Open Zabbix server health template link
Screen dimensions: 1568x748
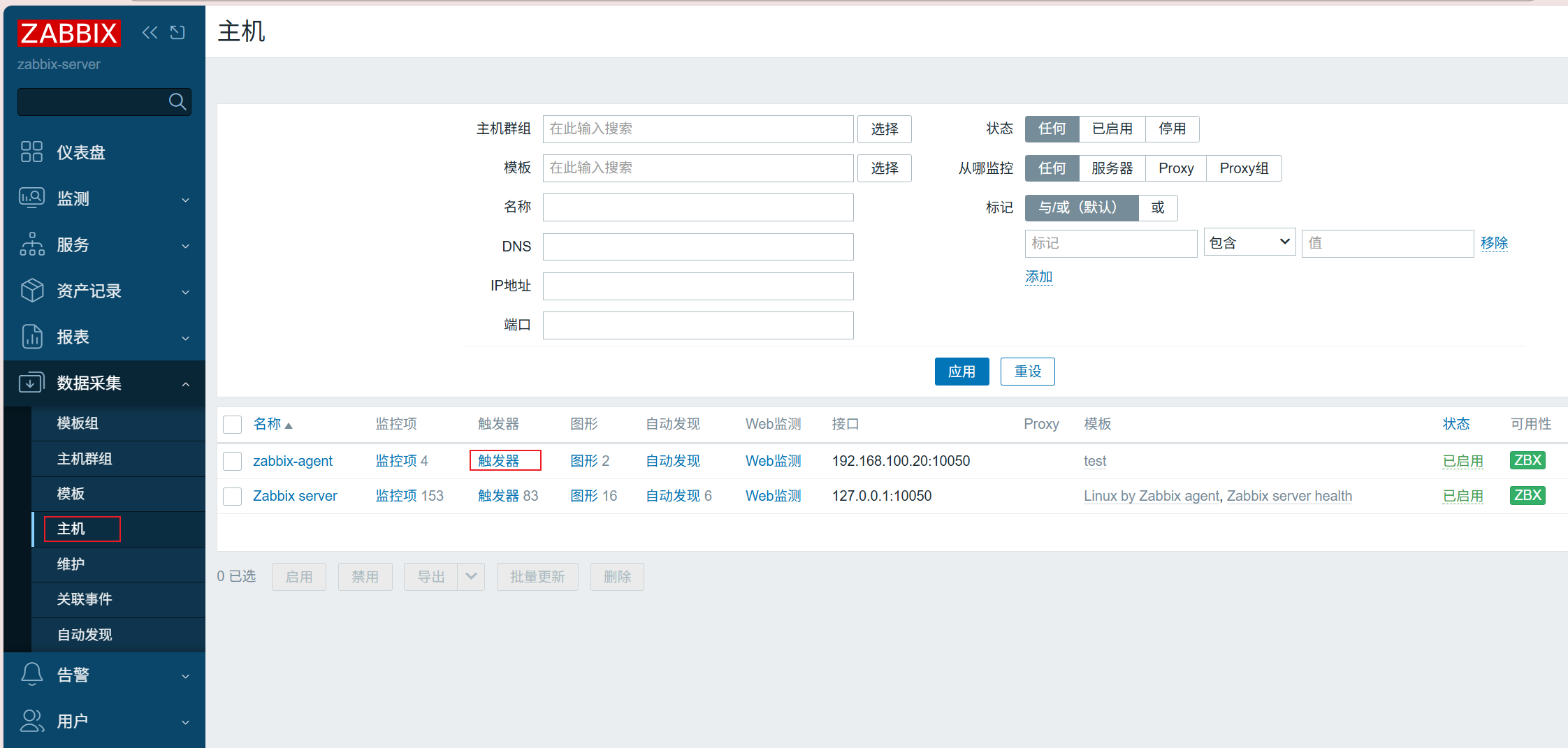click(x=1289, y=496)
